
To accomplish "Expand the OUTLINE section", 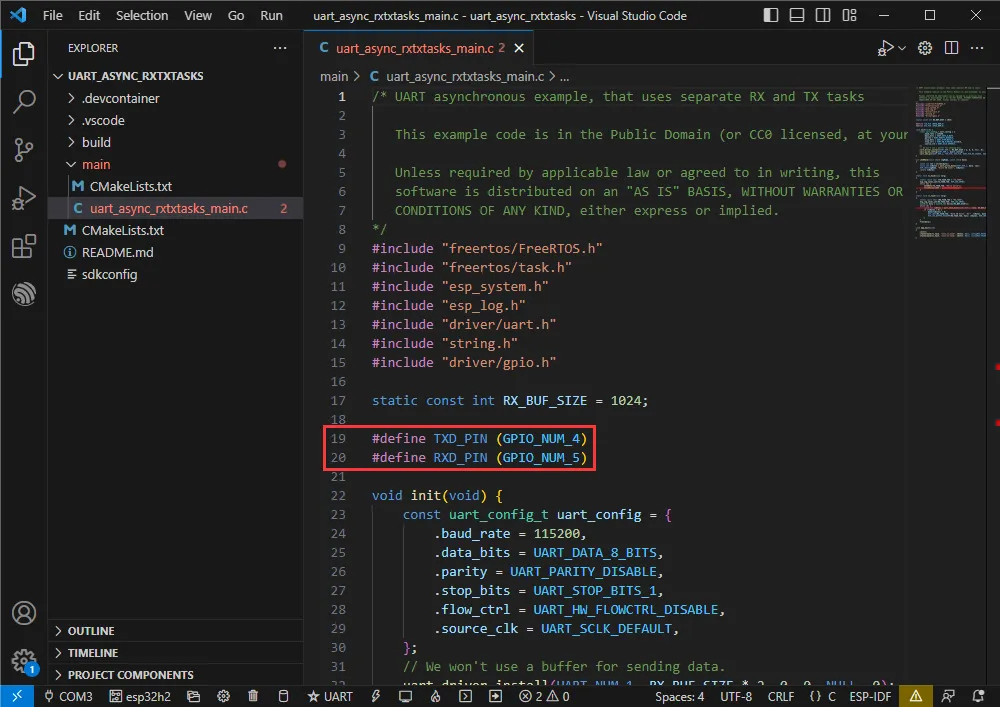I will click(x=90, y=631).
